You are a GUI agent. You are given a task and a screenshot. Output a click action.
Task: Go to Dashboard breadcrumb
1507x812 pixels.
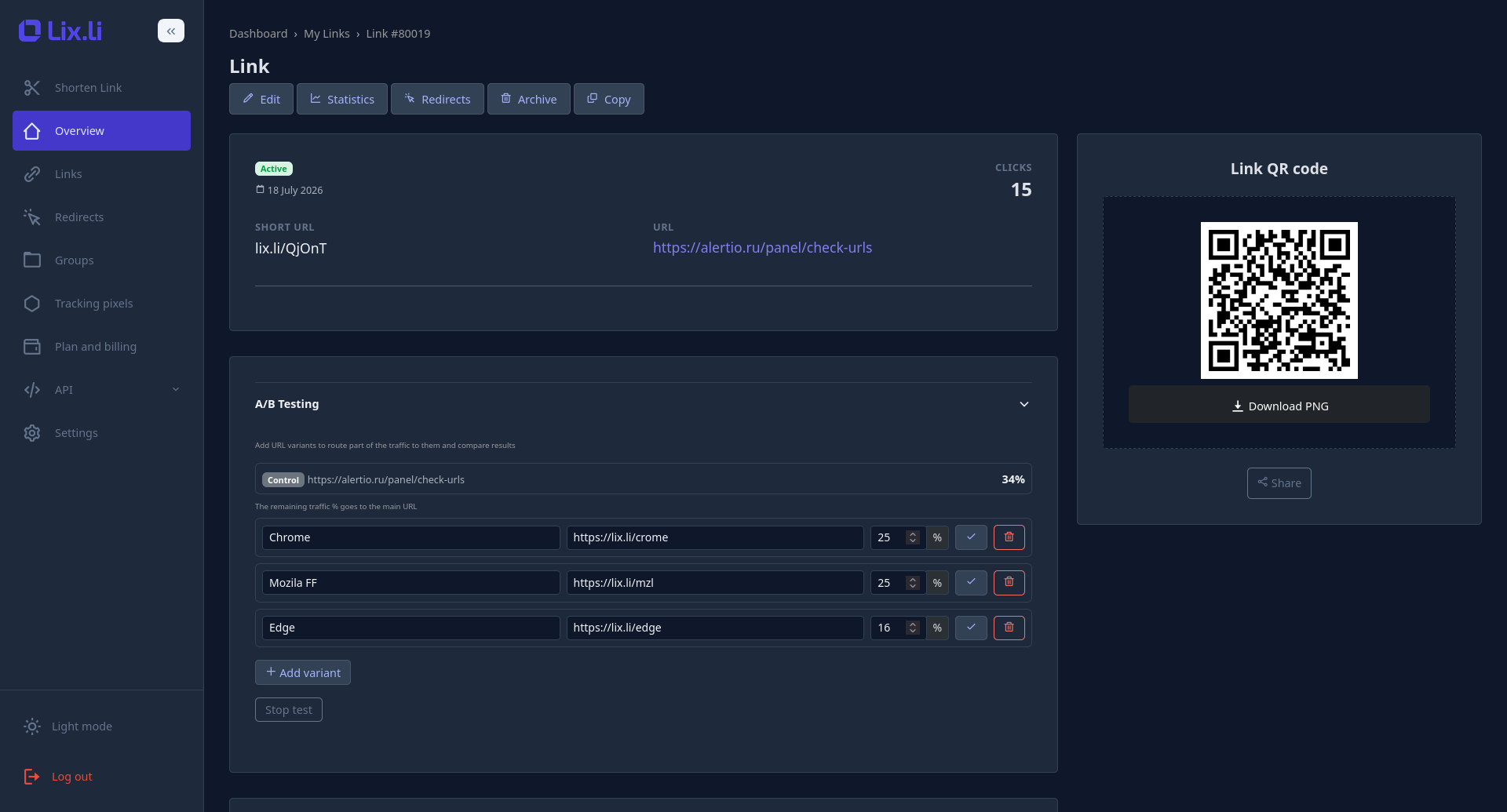258,34
